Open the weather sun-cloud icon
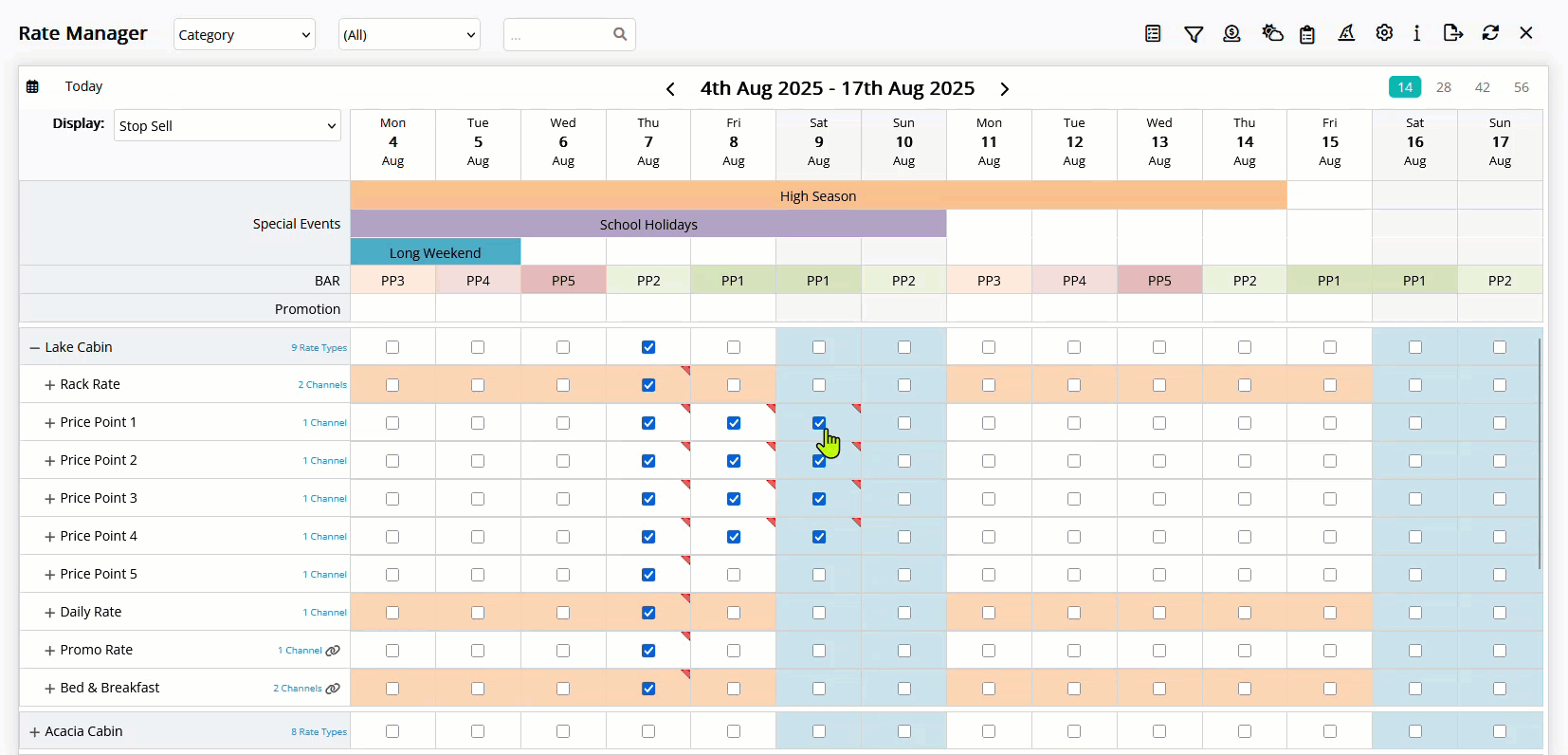Viewport: 1568px width, 755px height. (x=1272, y=34)
